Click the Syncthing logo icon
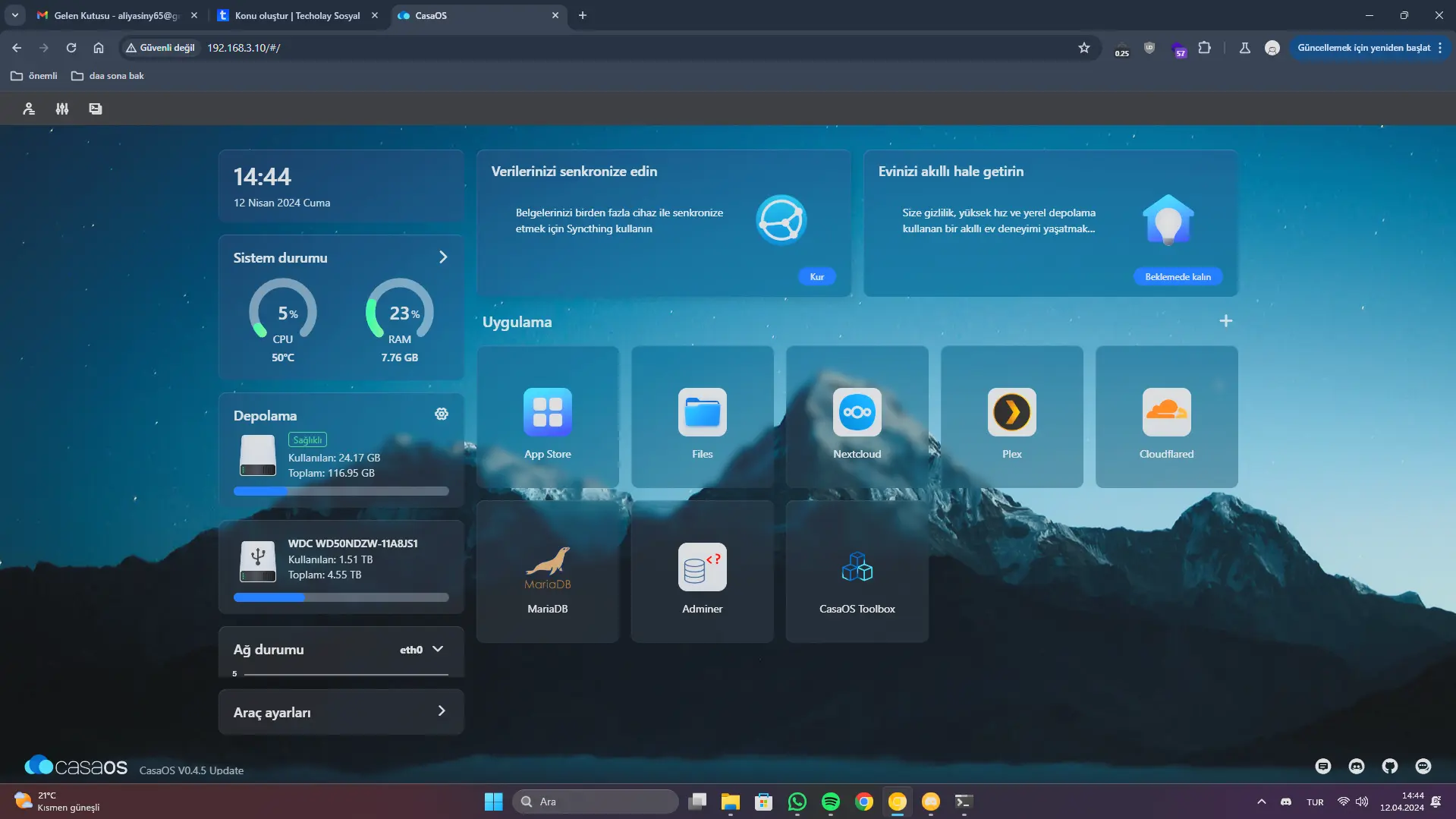The image size is (1456, 819). click(x=781, y=221)
